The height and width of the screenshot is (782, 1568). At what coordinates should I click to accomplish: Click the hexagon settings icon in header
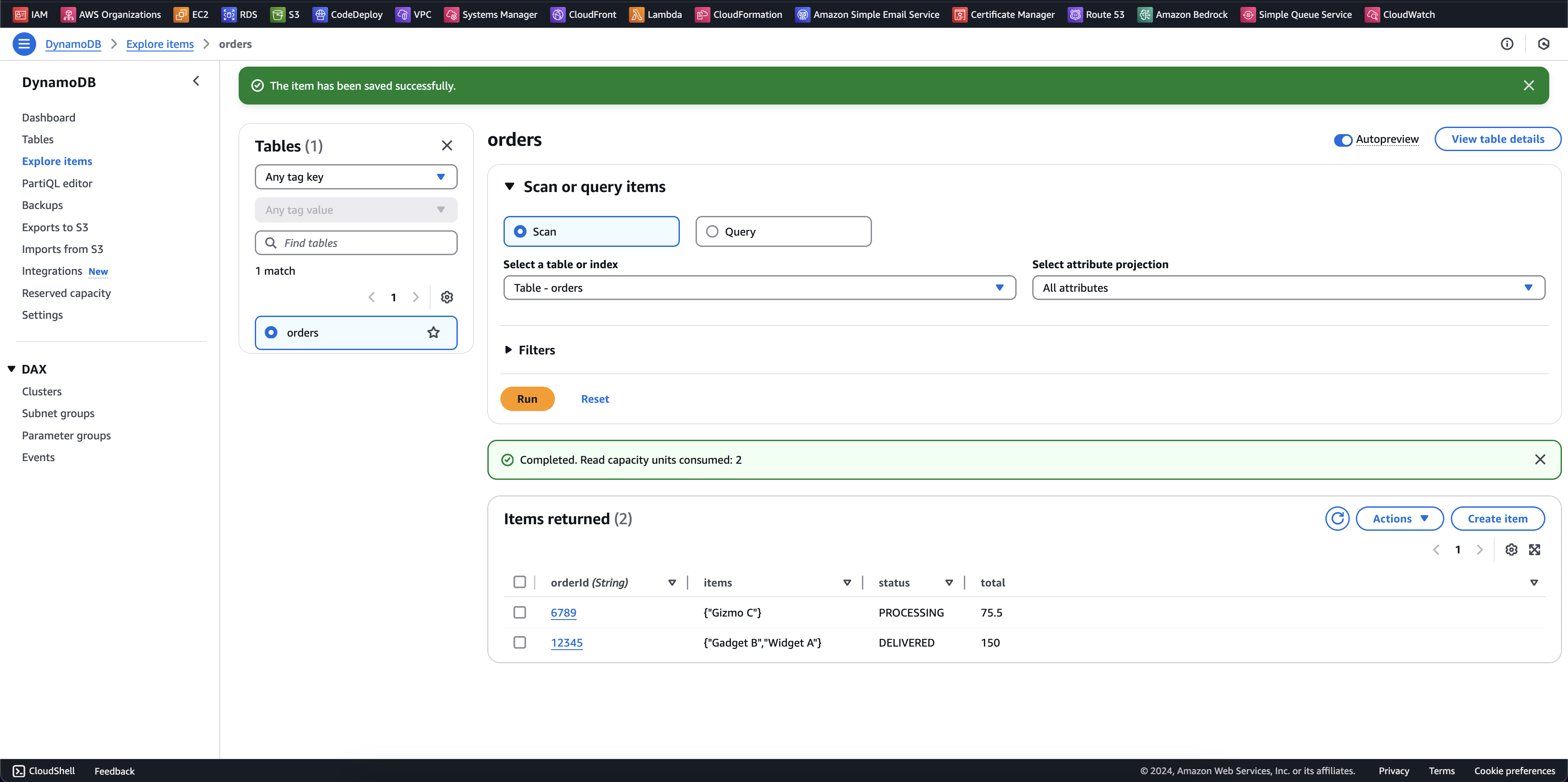[x=1544, y=44]
